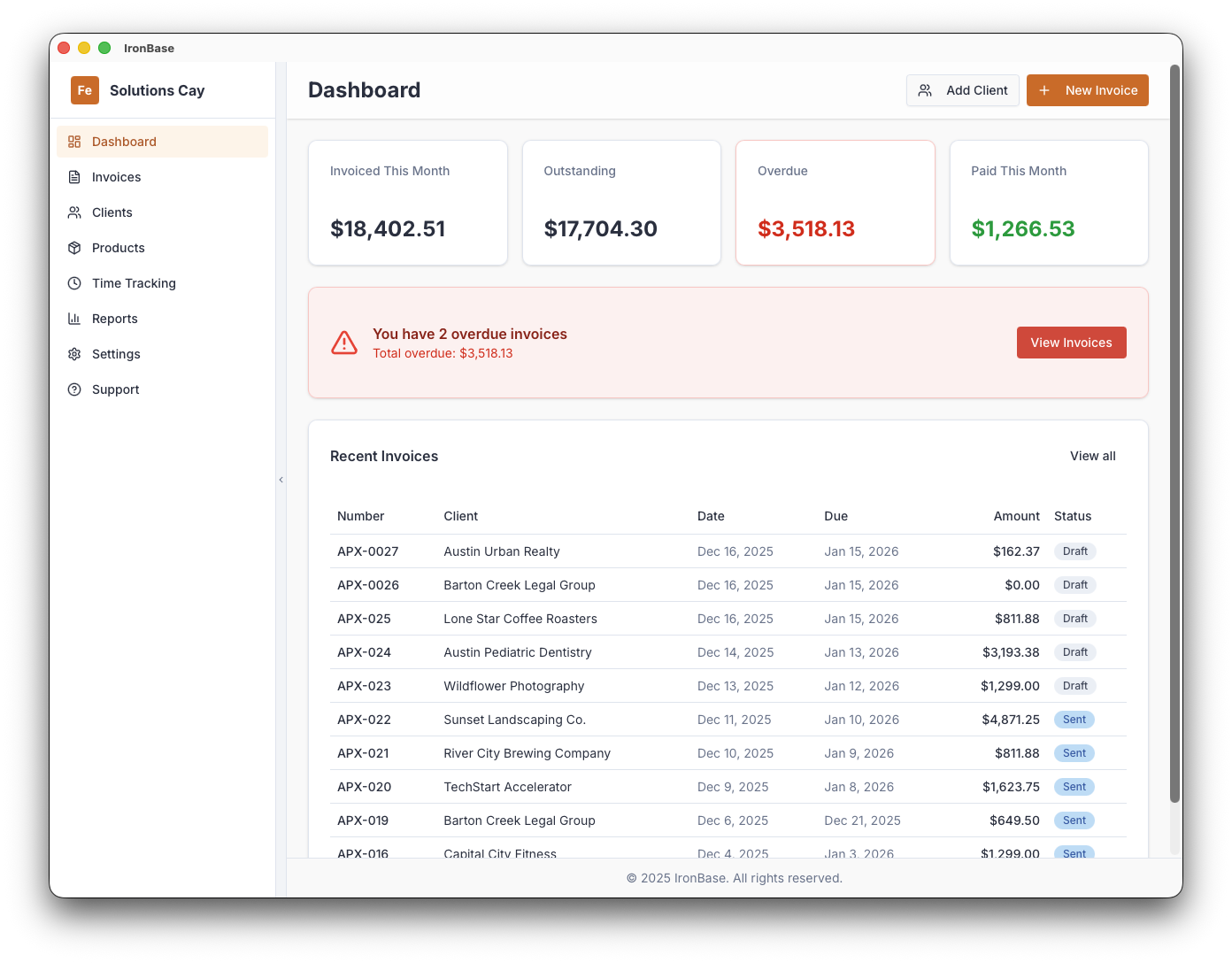Select Dashboard in the sidebar menu
The image size is (1232, 963).
click(x=124, y=142)
